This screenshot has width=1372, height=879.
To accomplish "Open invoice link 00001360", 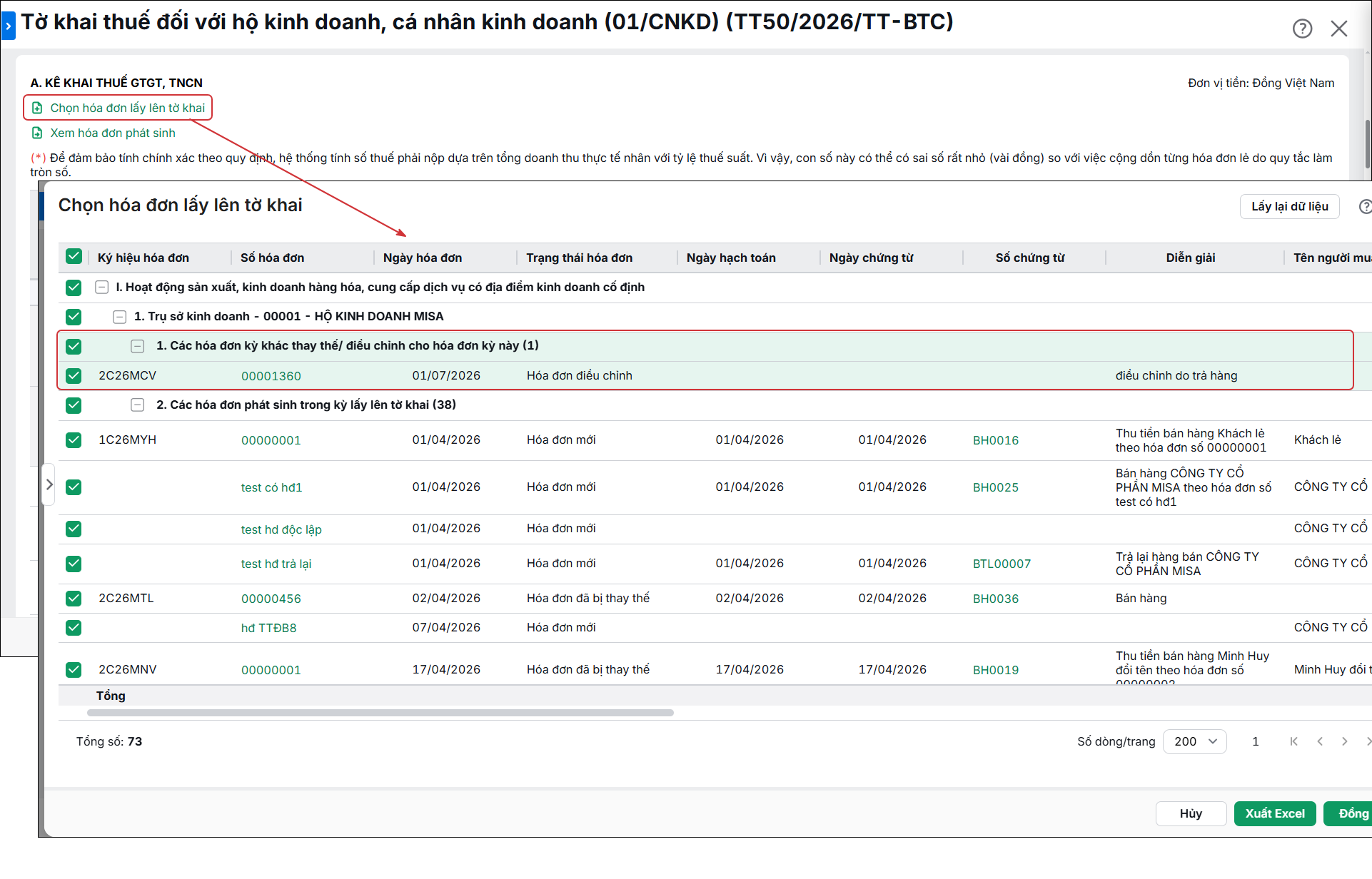I will 271,376.
